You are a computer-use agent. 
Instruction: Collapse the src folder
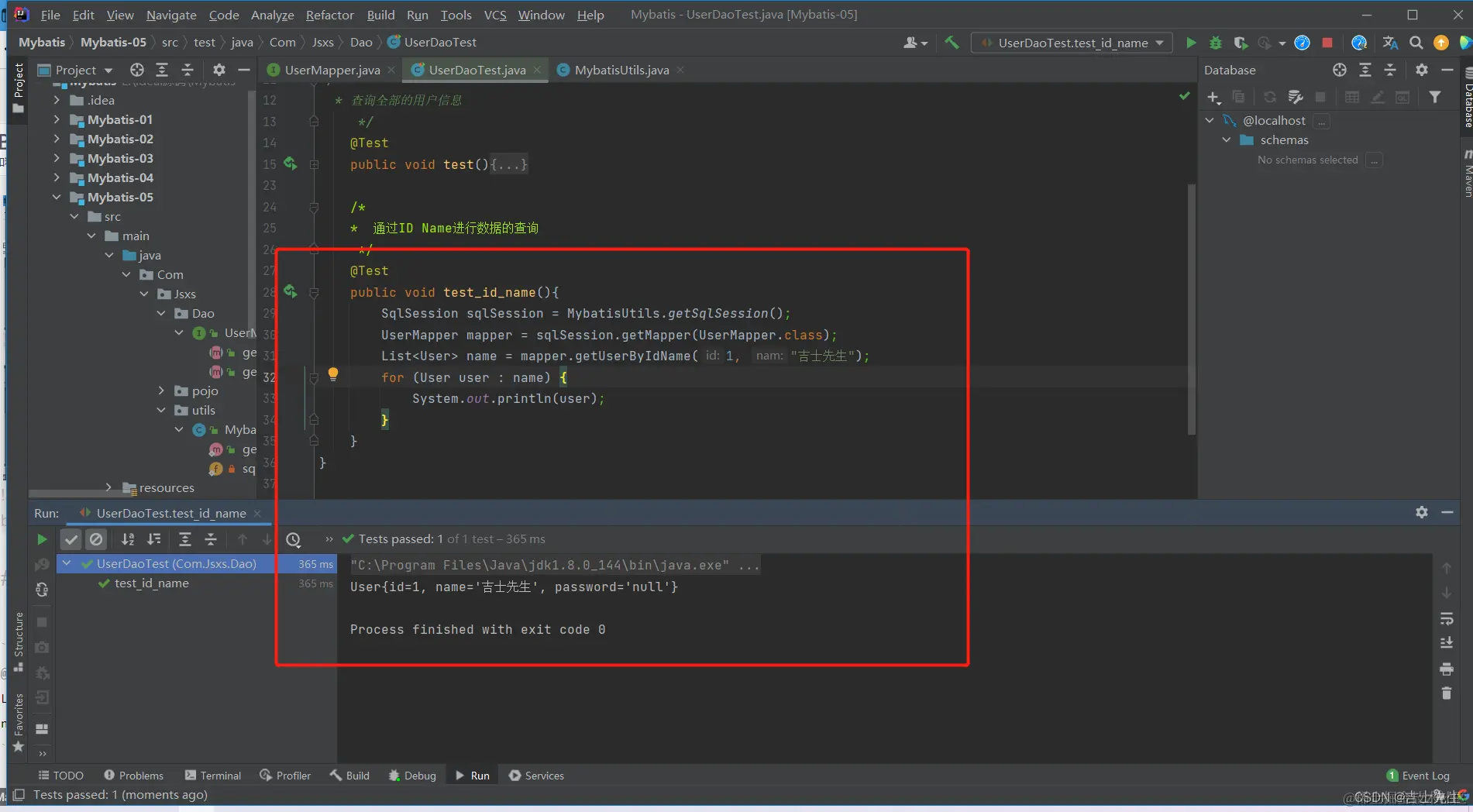pos(74,216)
